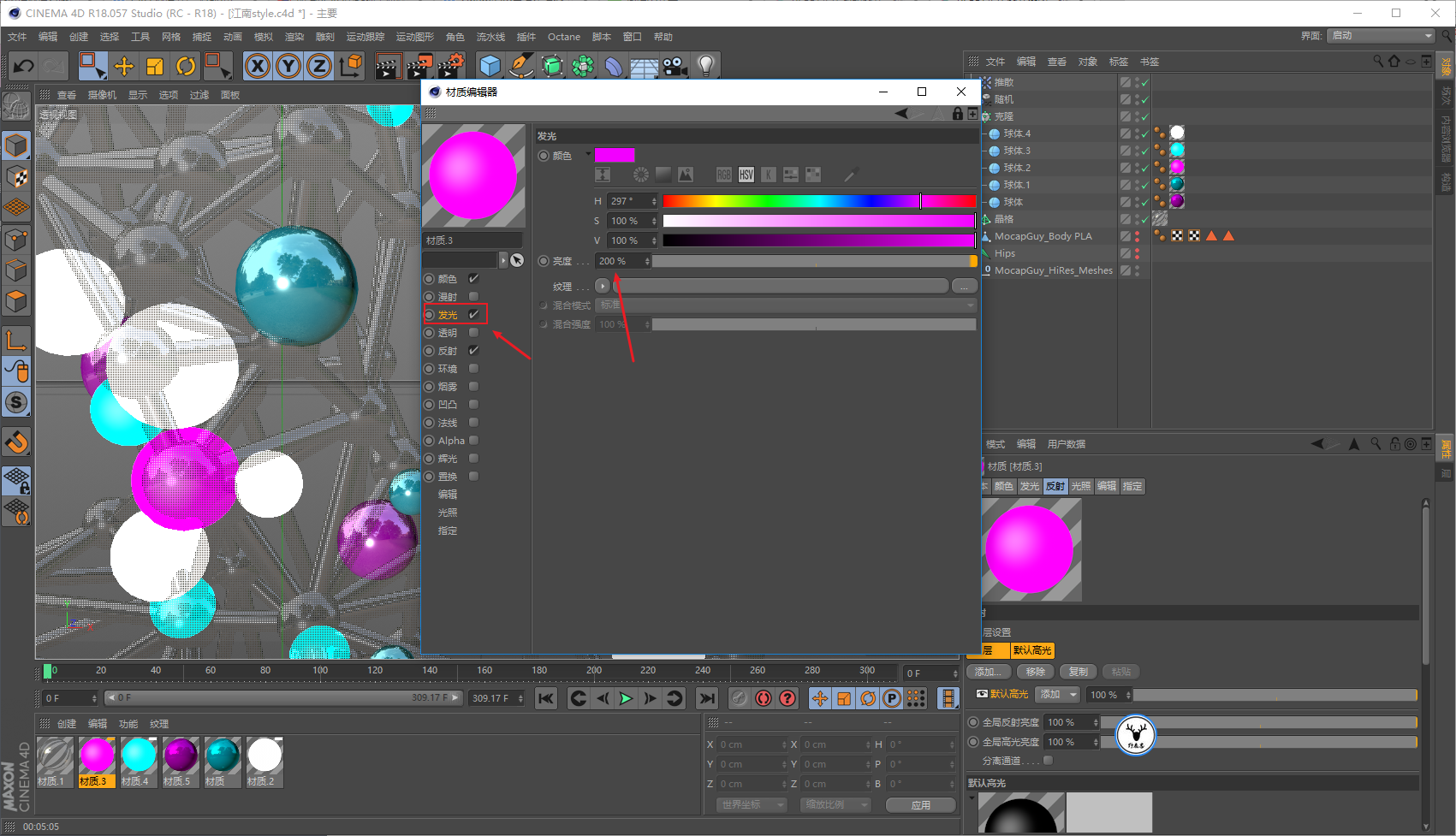Select the spline Pen tool
1456x836 pixels.
click(x=521, y=66)
